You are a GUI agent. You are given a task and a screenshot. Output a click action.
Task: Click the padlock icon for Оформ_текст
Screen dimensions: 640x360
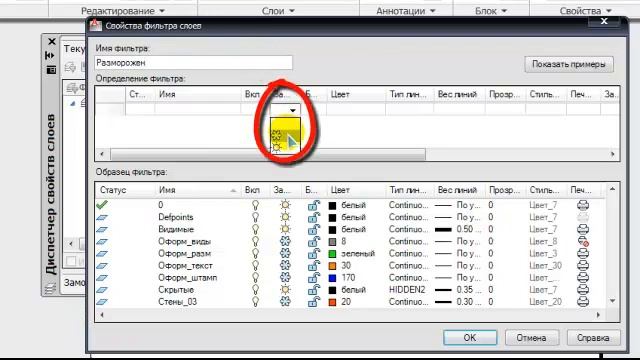pos(313,266)
